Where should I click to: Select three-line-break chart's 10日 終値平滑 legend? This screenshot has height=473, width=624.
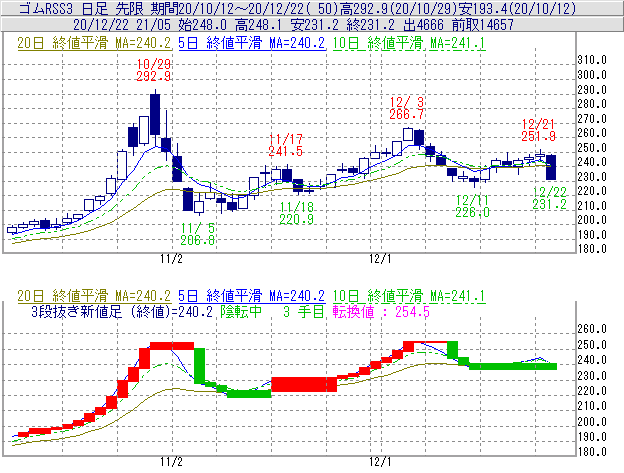coord(409,296)
